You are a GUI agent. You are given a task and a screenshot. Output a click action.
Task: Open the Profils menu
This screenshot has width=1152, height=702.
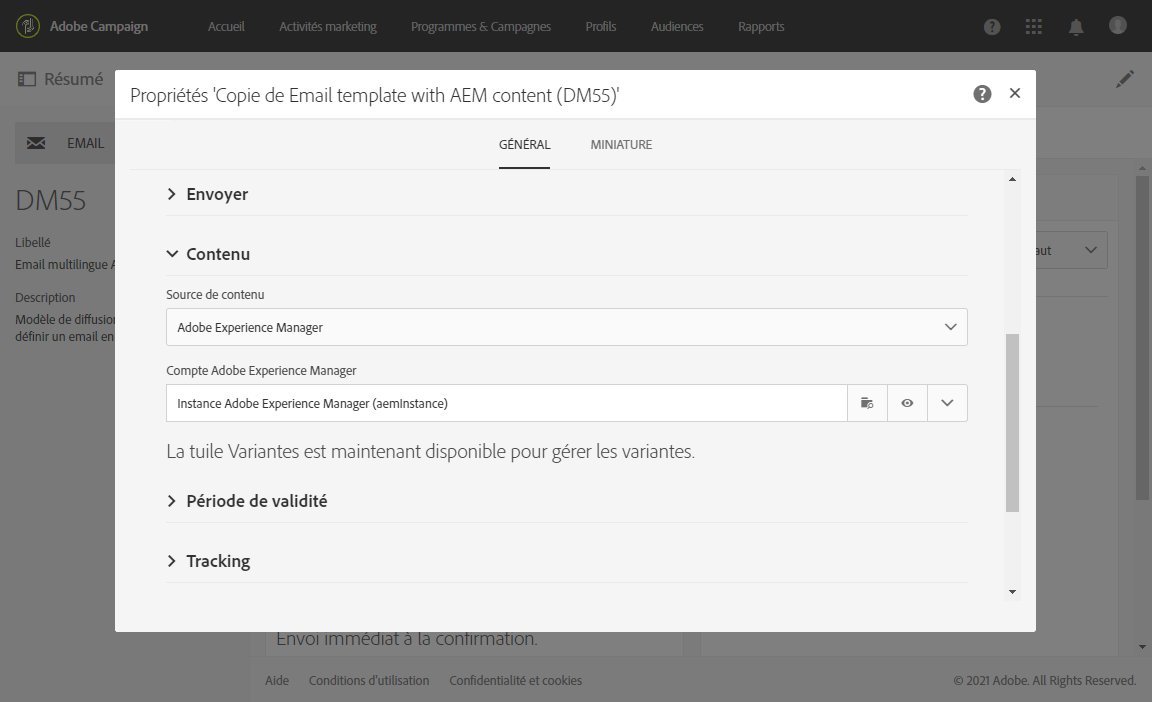coord(601,26)
